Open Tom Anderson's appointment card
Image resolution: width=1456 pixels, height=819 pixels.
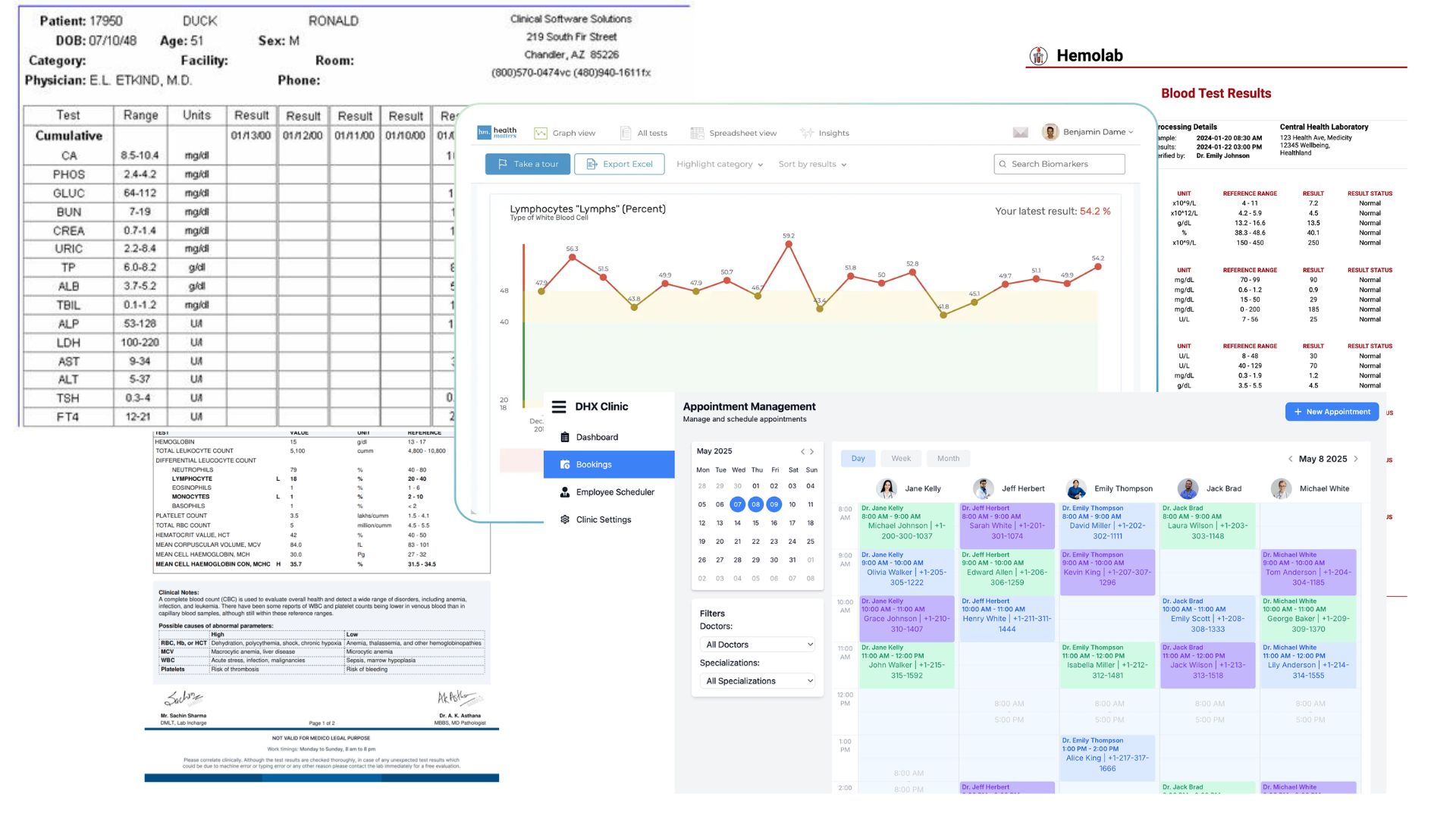pyautogui.click(x=1308, y=573)
